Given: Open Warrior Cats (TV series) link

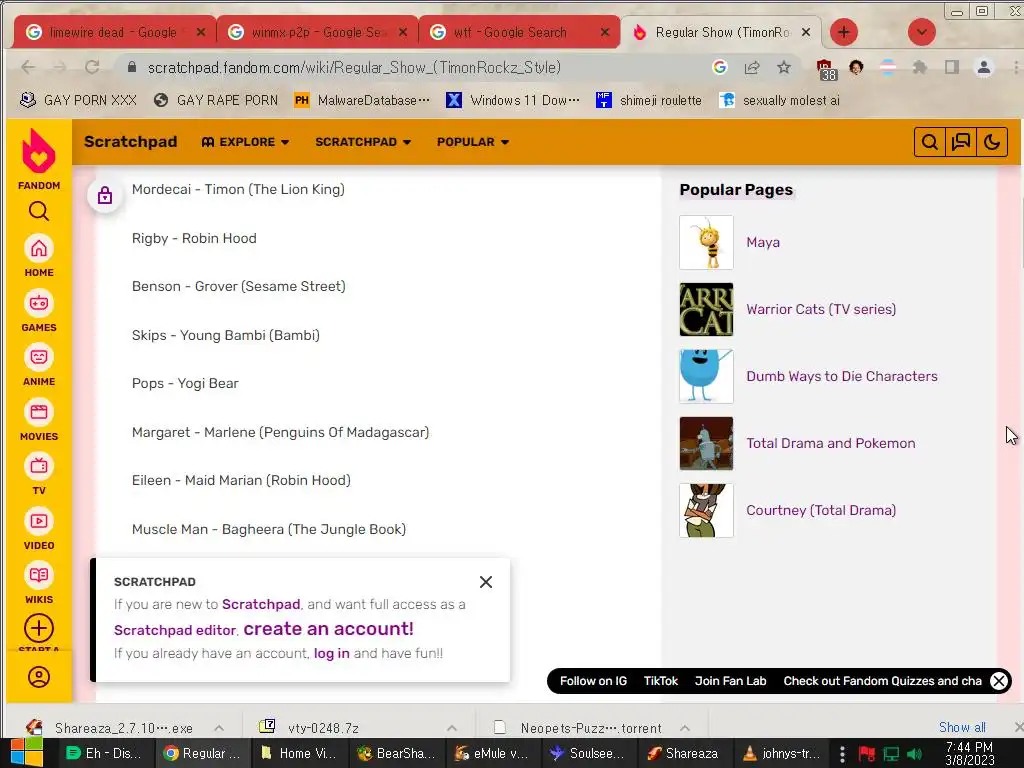Looking at the screenshot, I should (x=821, y=309).
